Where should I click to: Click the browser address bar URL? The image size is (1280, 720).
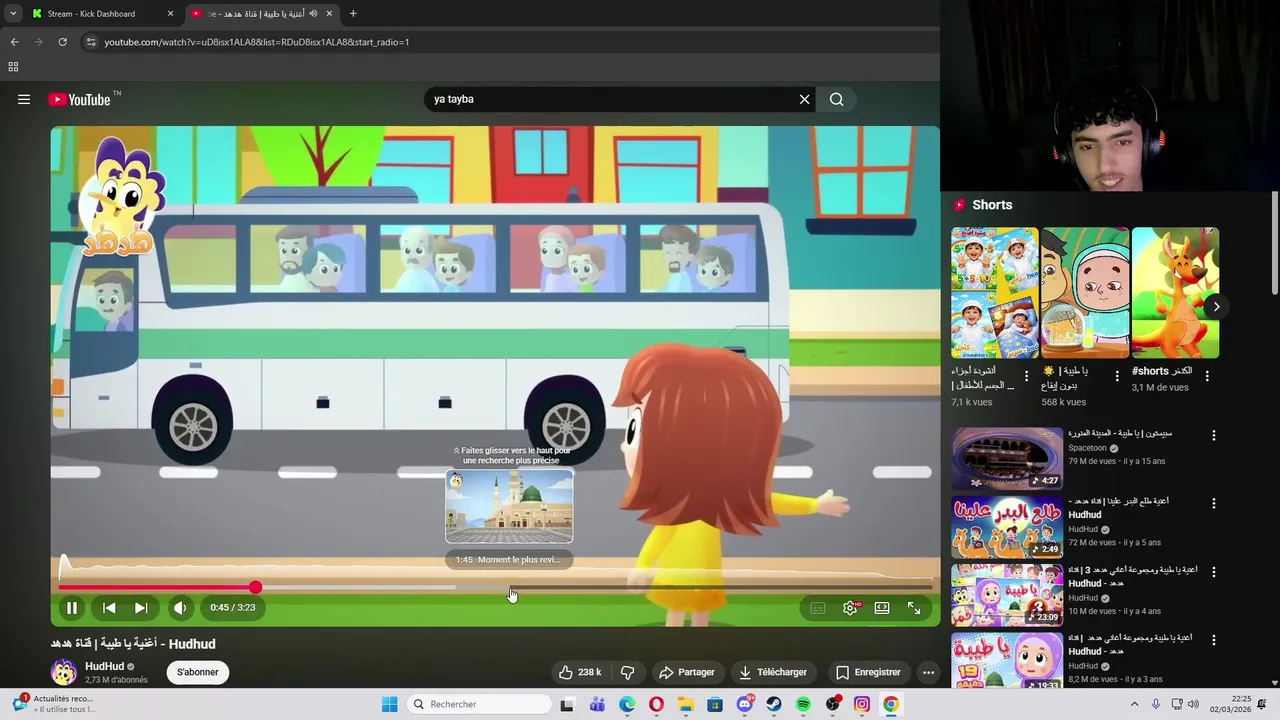257,42
